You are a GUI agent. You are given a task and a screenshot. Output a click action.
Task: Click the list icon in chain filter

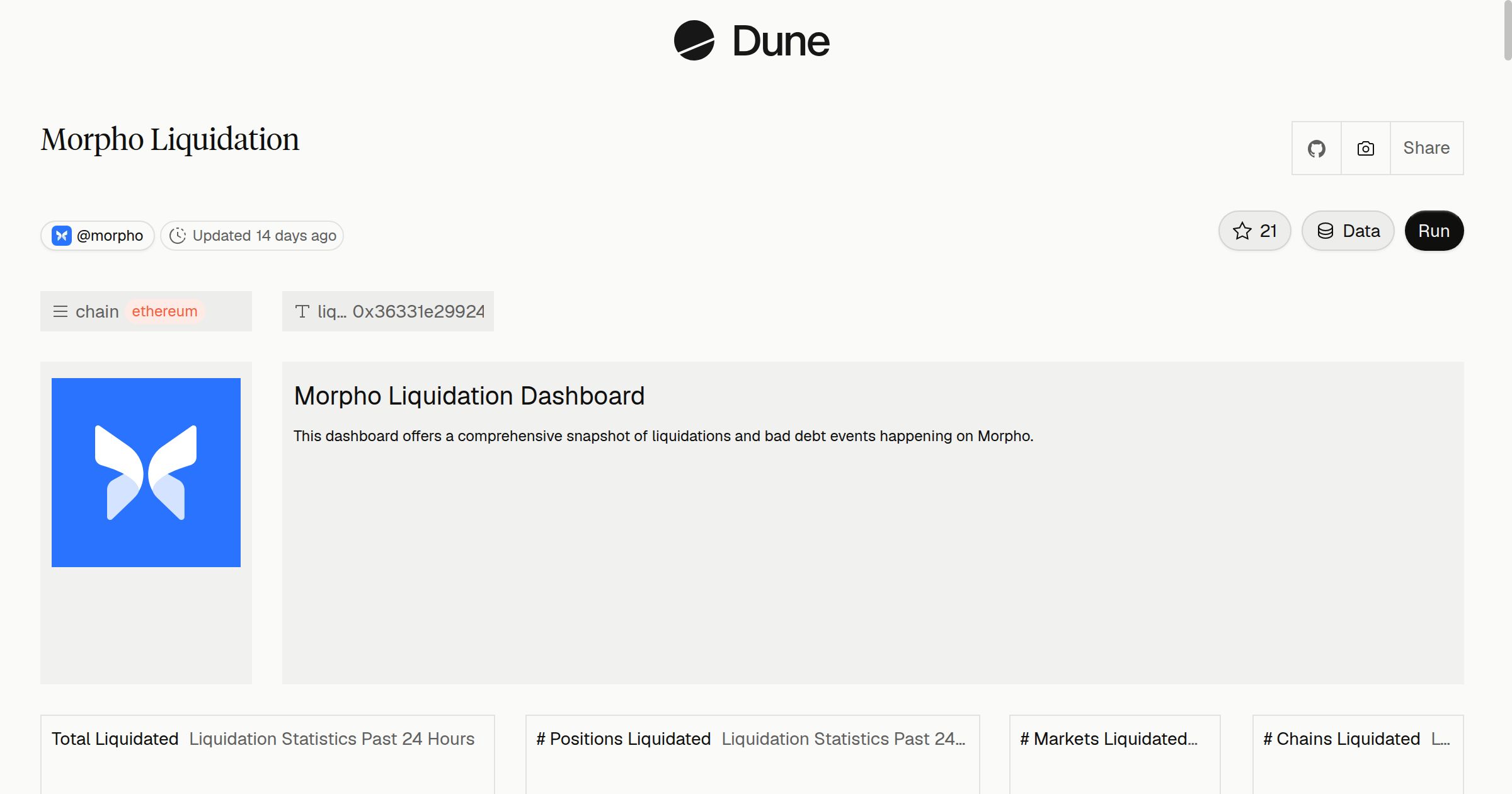tap(60, 311)
